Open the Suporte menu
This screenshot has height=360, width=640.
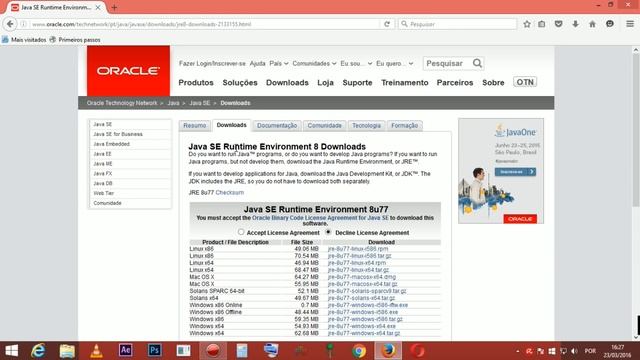[x=357, y=82]
